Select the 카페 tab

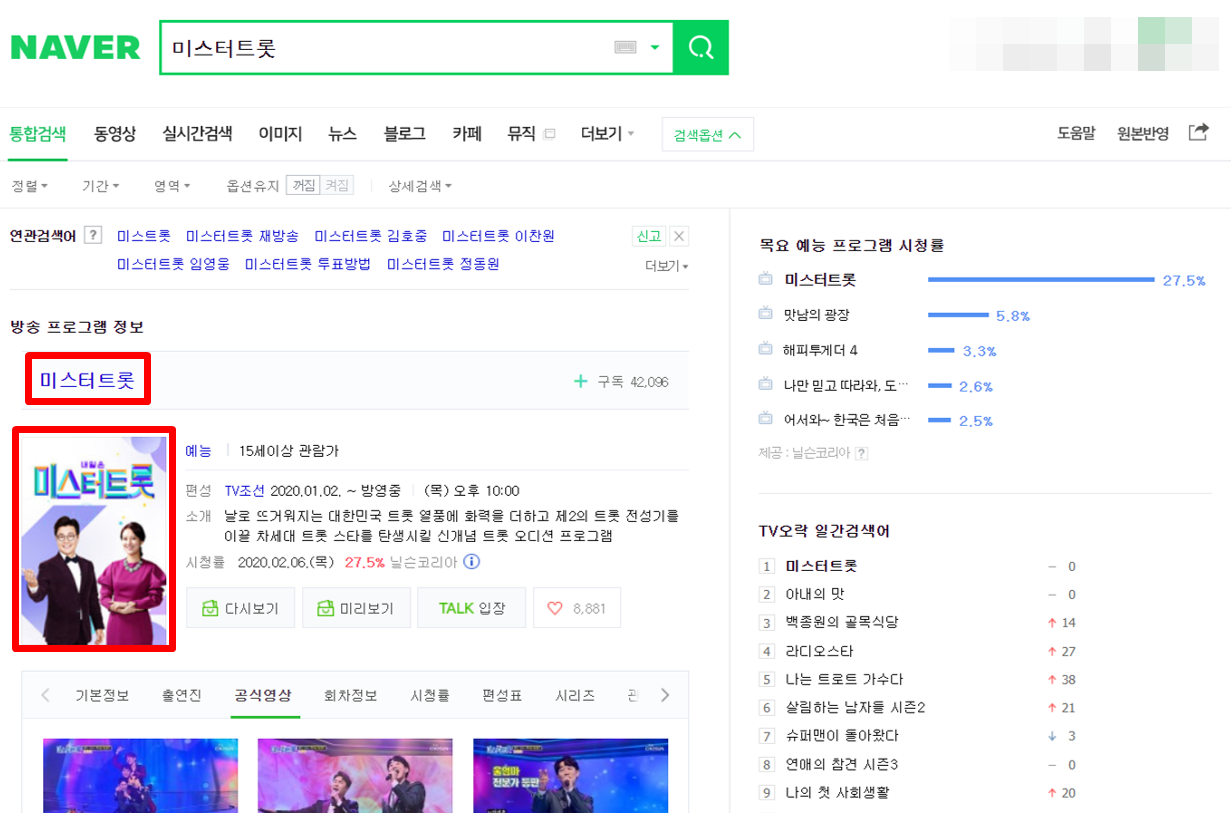point(467,133)
